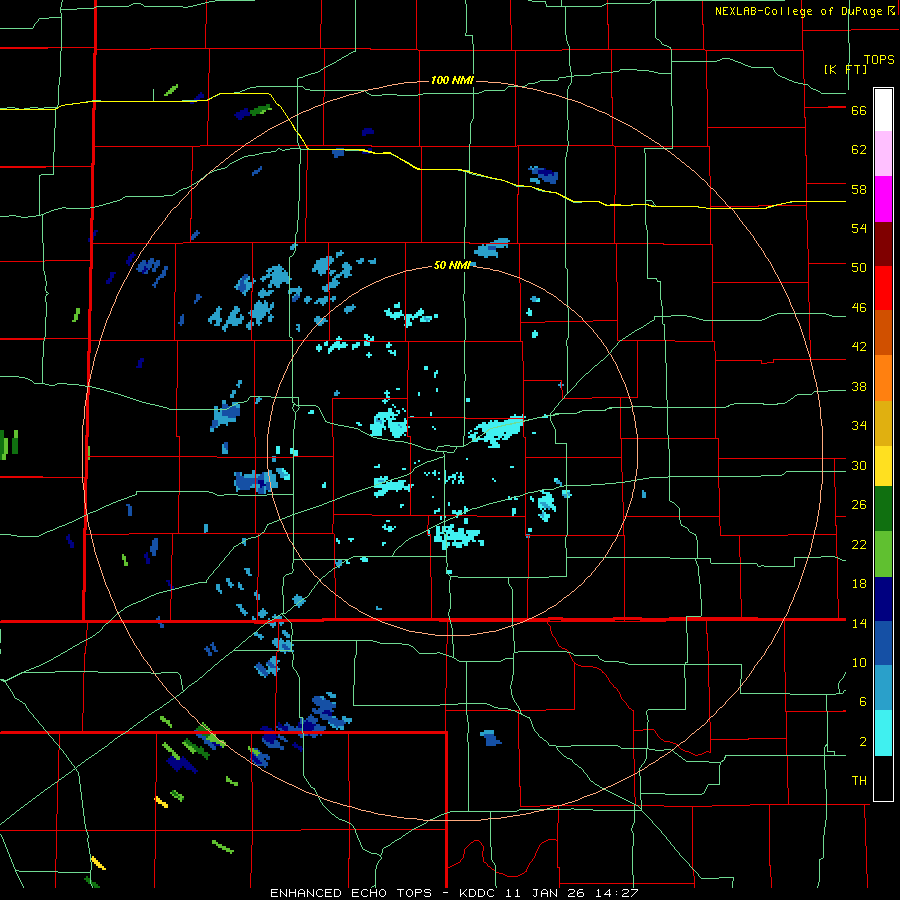The width and height of the screenshot is (900, 900).
Task: Click the white swatch in the tops legend
Action: 883,110
